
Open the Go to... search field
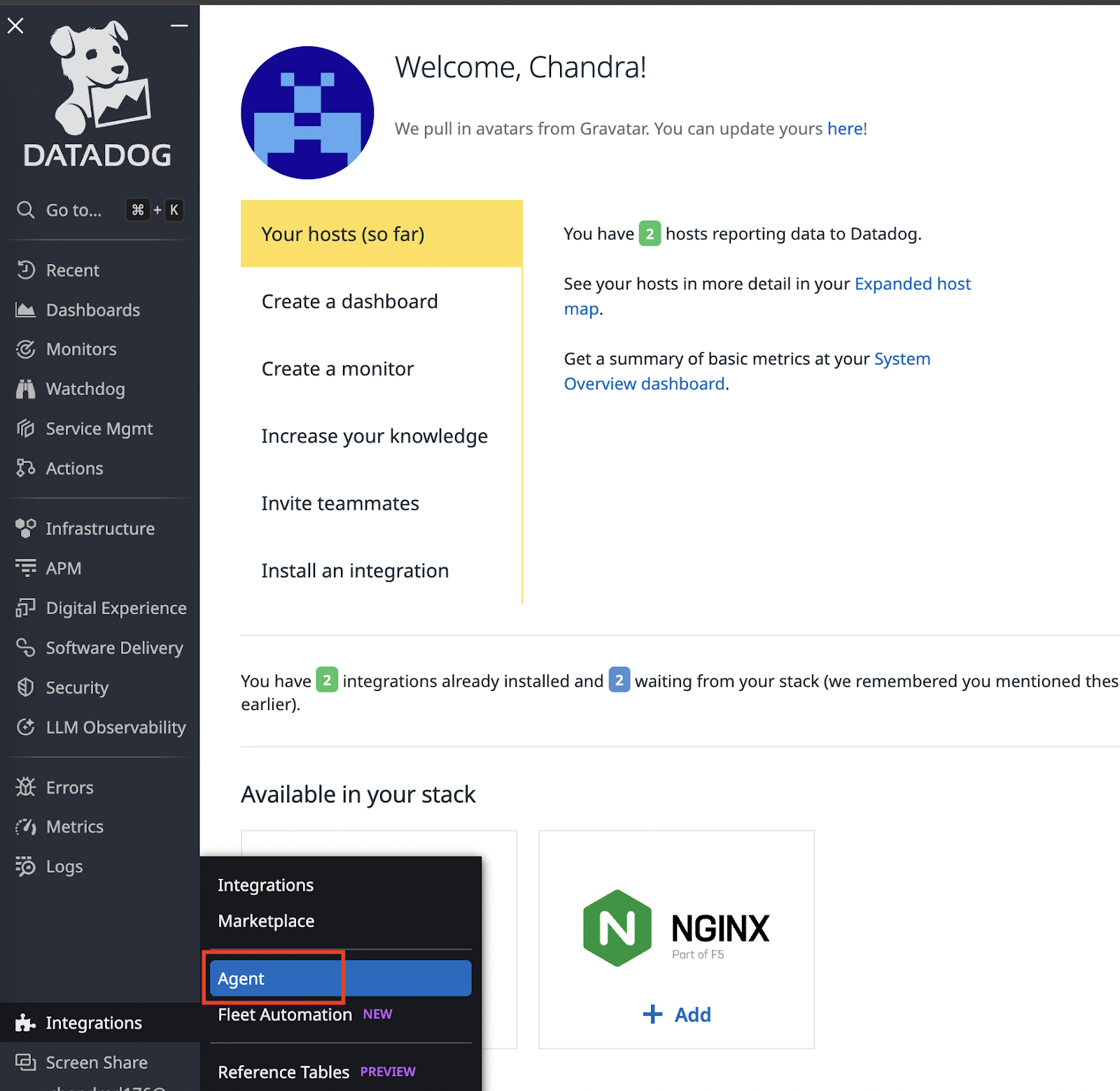[99, 210]
